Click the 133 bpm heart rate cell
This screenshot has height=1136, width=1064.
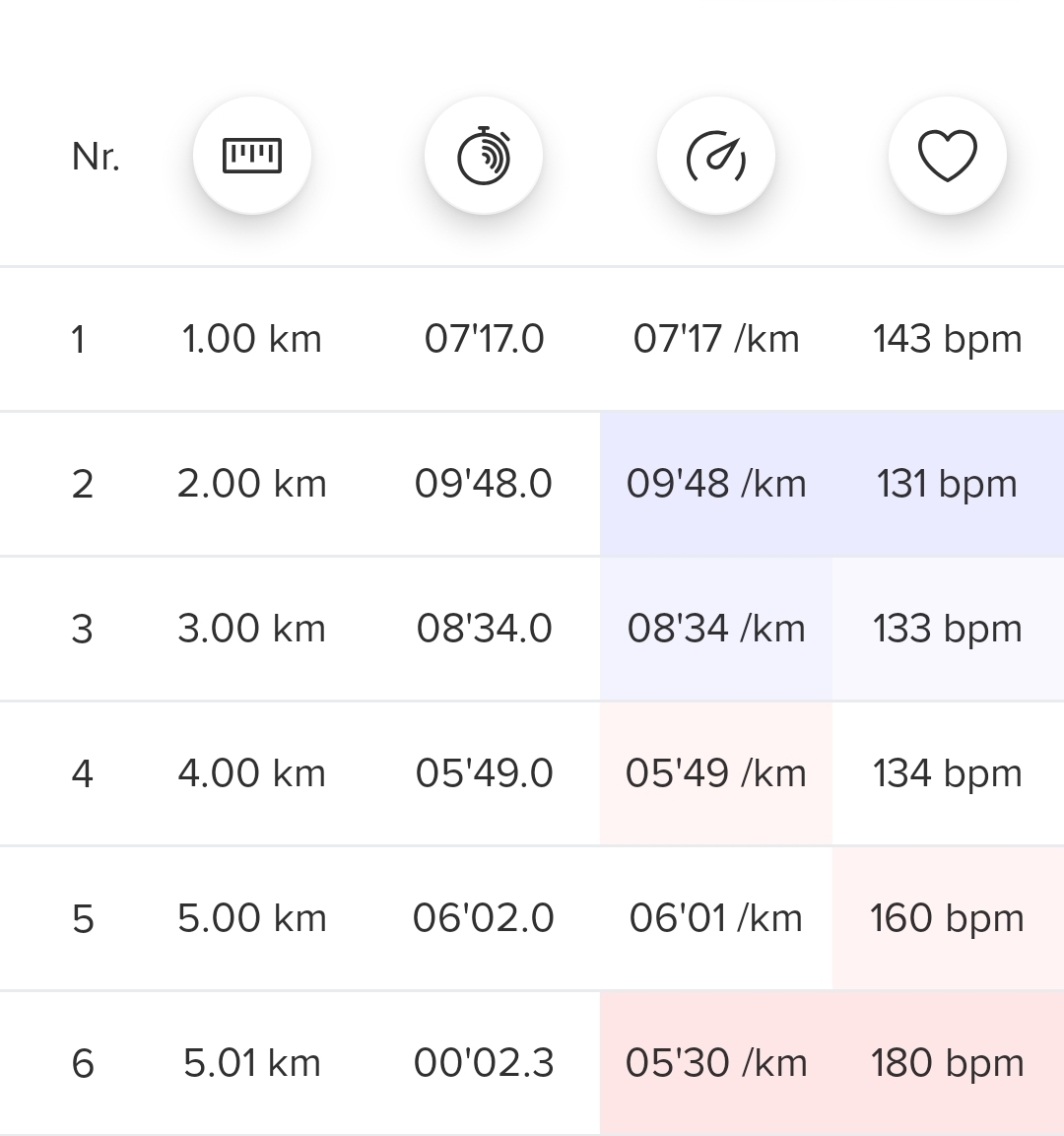[x=947, y=629]
